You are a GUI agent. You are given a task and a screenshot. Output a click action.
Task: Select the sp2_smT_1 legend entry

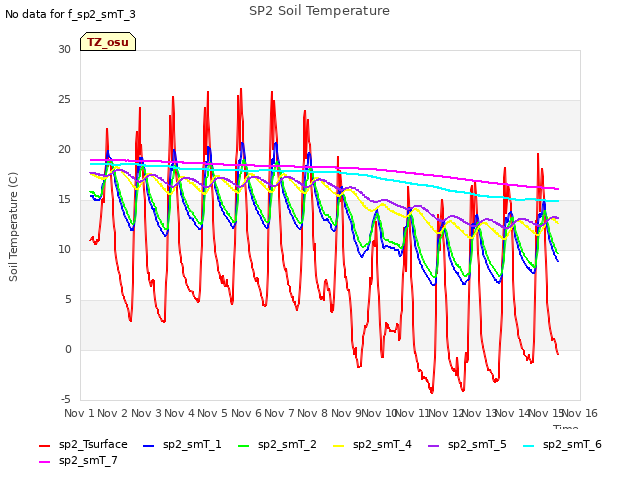[x=182, y=444]
